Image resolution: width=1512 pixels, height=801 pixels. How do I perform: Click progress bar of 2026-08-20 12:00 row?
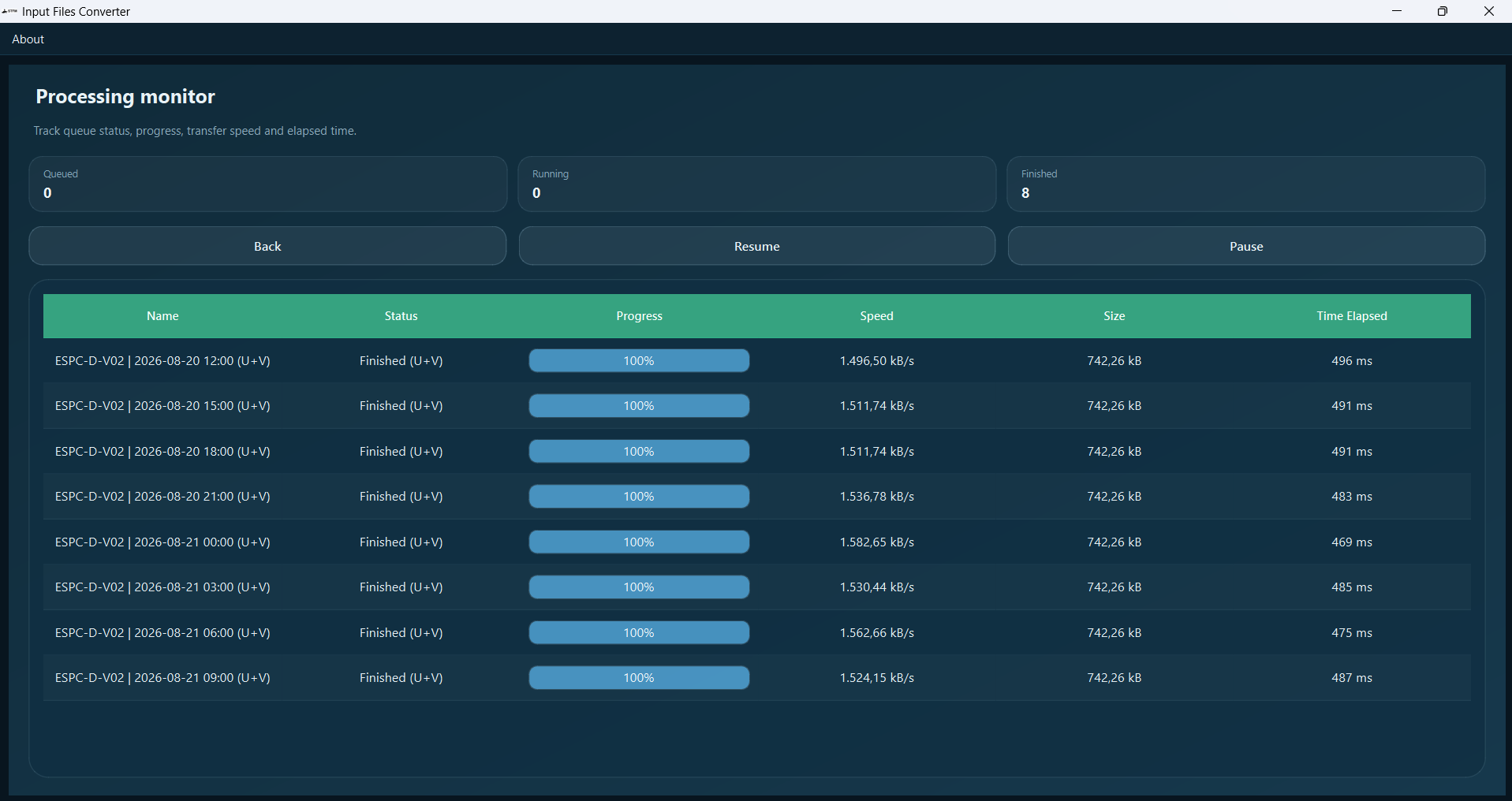tap(639, 361)
